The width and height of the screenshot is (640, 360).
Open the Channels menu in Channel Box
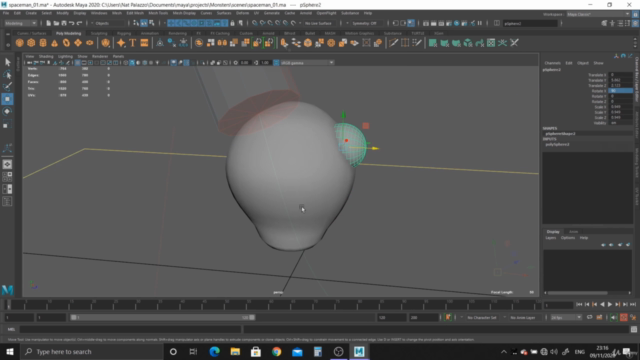coord(552,63)
